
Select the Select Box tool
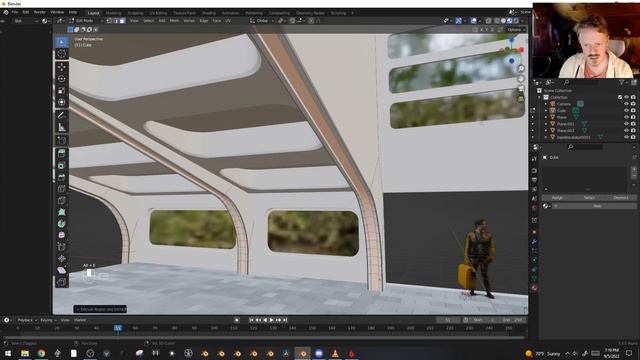tap(62, 42)
